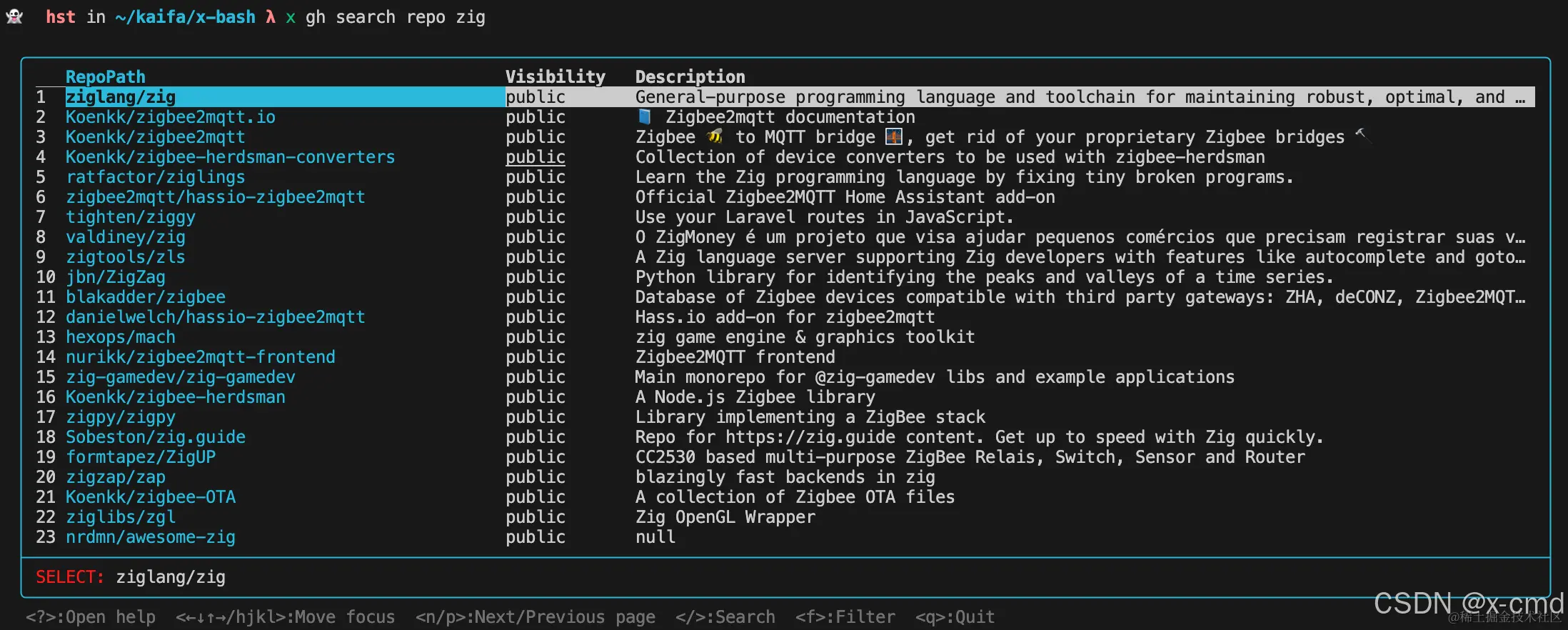Choose zigzap/zap repository
The image size is (1568, 630).
116,477
